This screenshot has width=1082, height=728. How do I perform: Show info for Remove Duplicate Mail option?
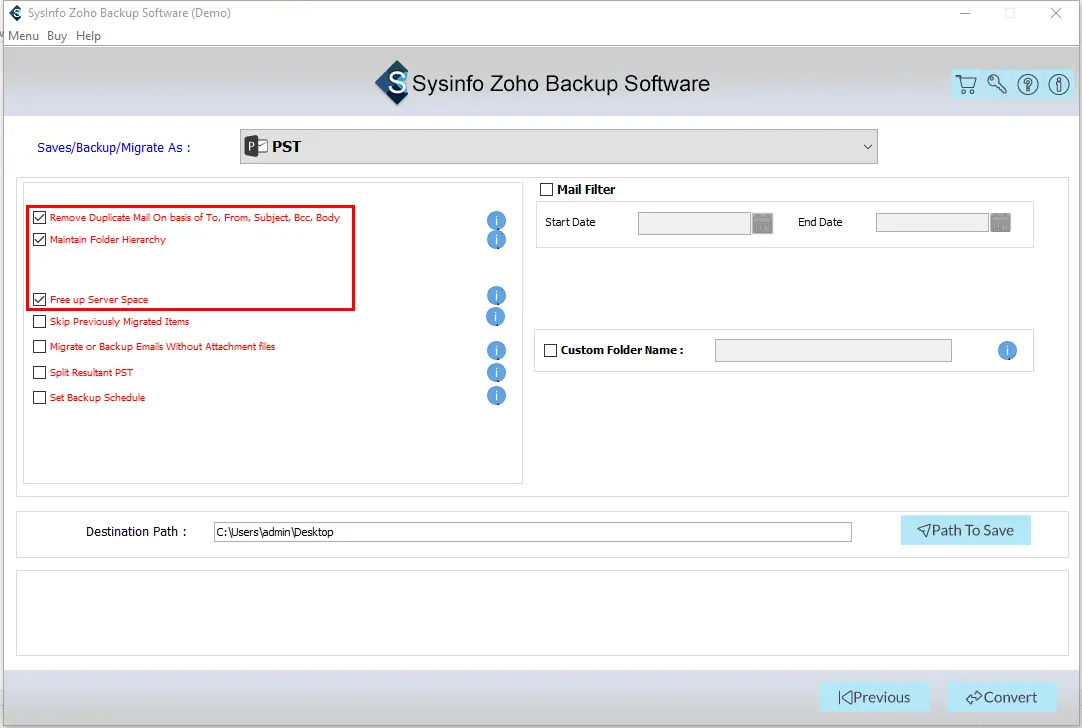click(x=496, y=220)
